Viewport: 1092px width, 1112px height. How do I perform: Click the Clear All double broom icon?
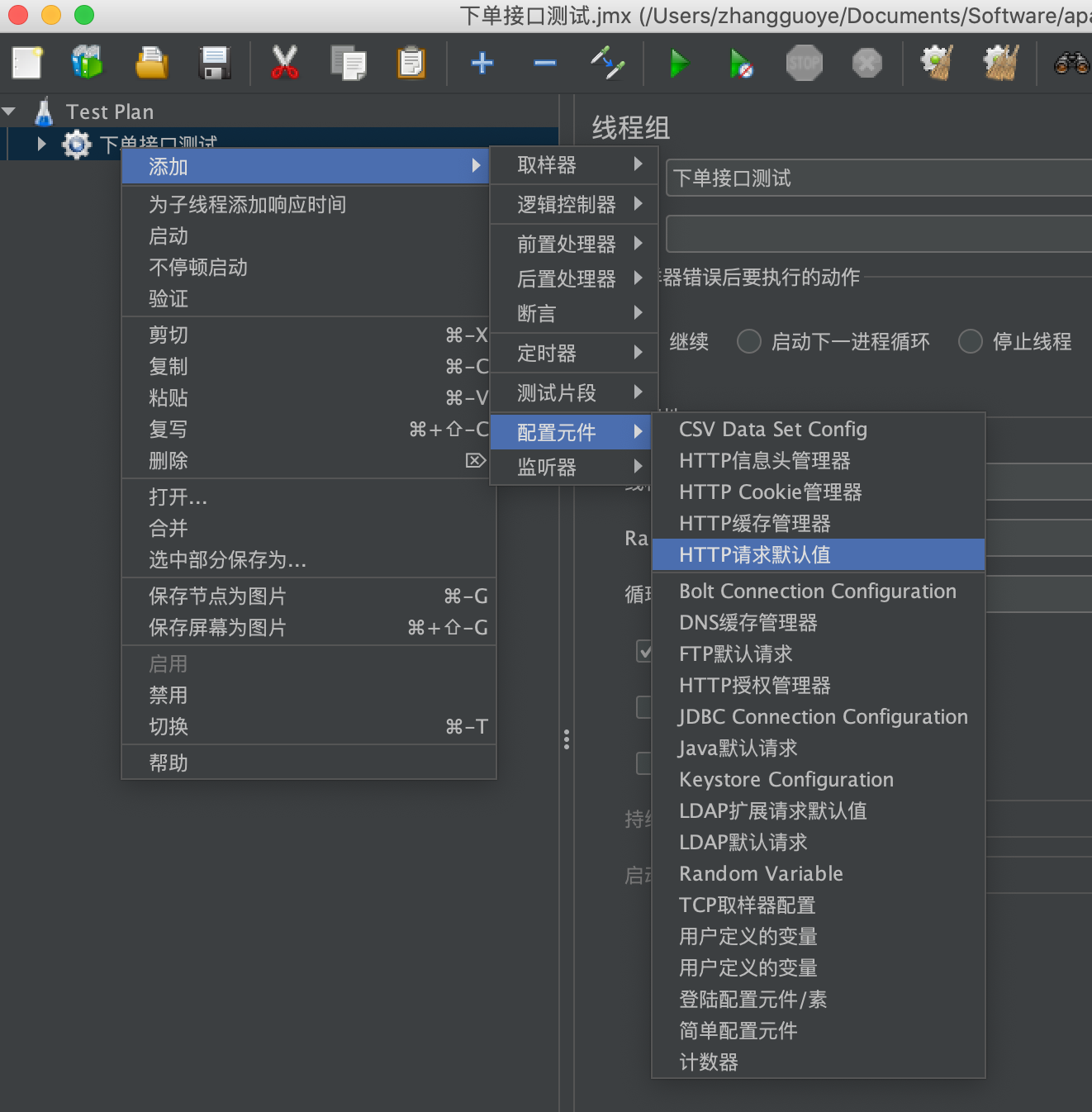click(1000, 63)
